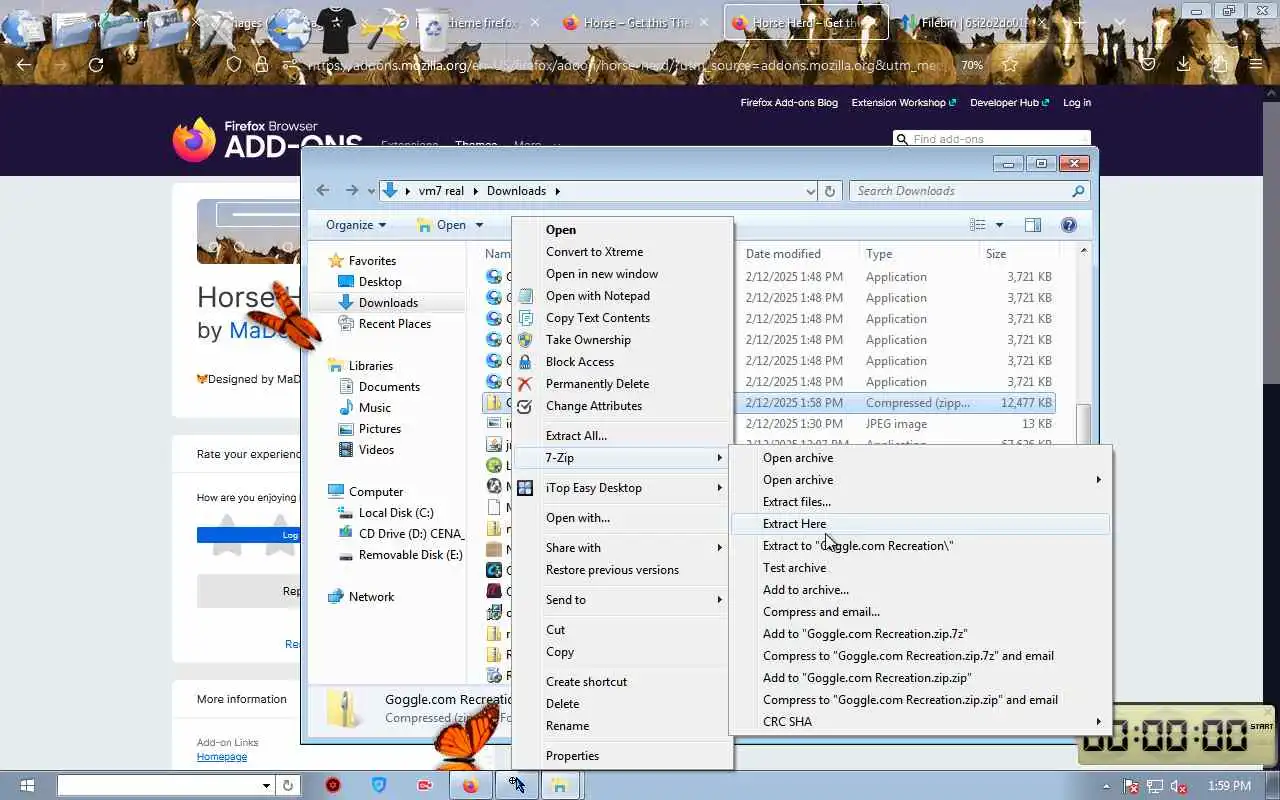Toggle the preview pane icon in Explorer

(1033, 225)
